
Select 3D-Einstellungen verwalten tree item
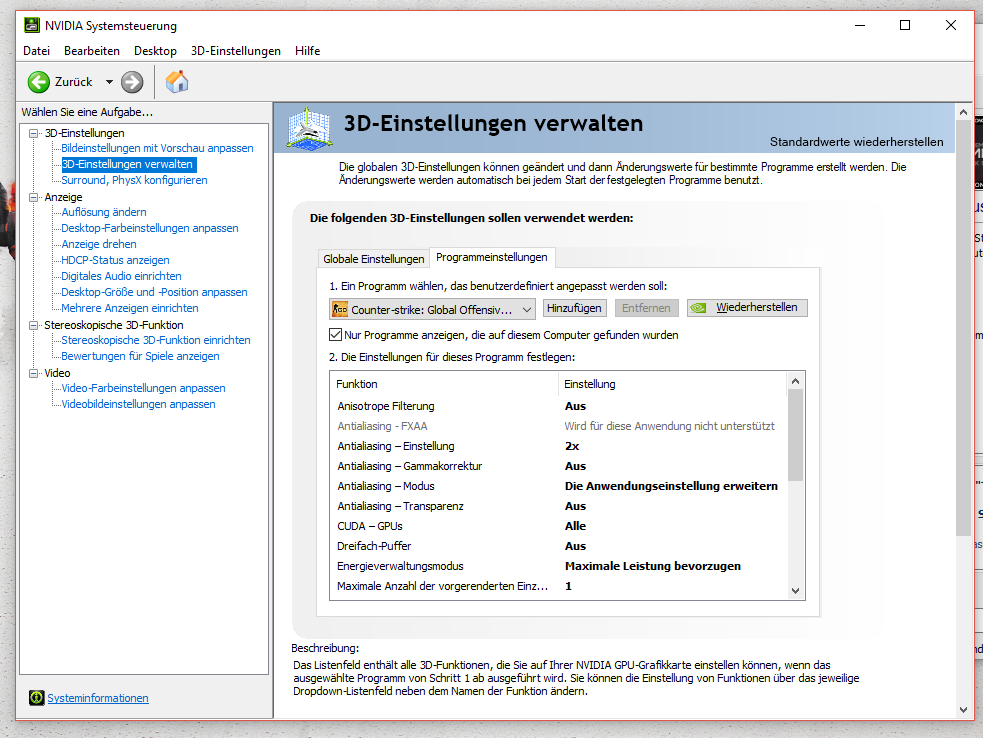128,164
